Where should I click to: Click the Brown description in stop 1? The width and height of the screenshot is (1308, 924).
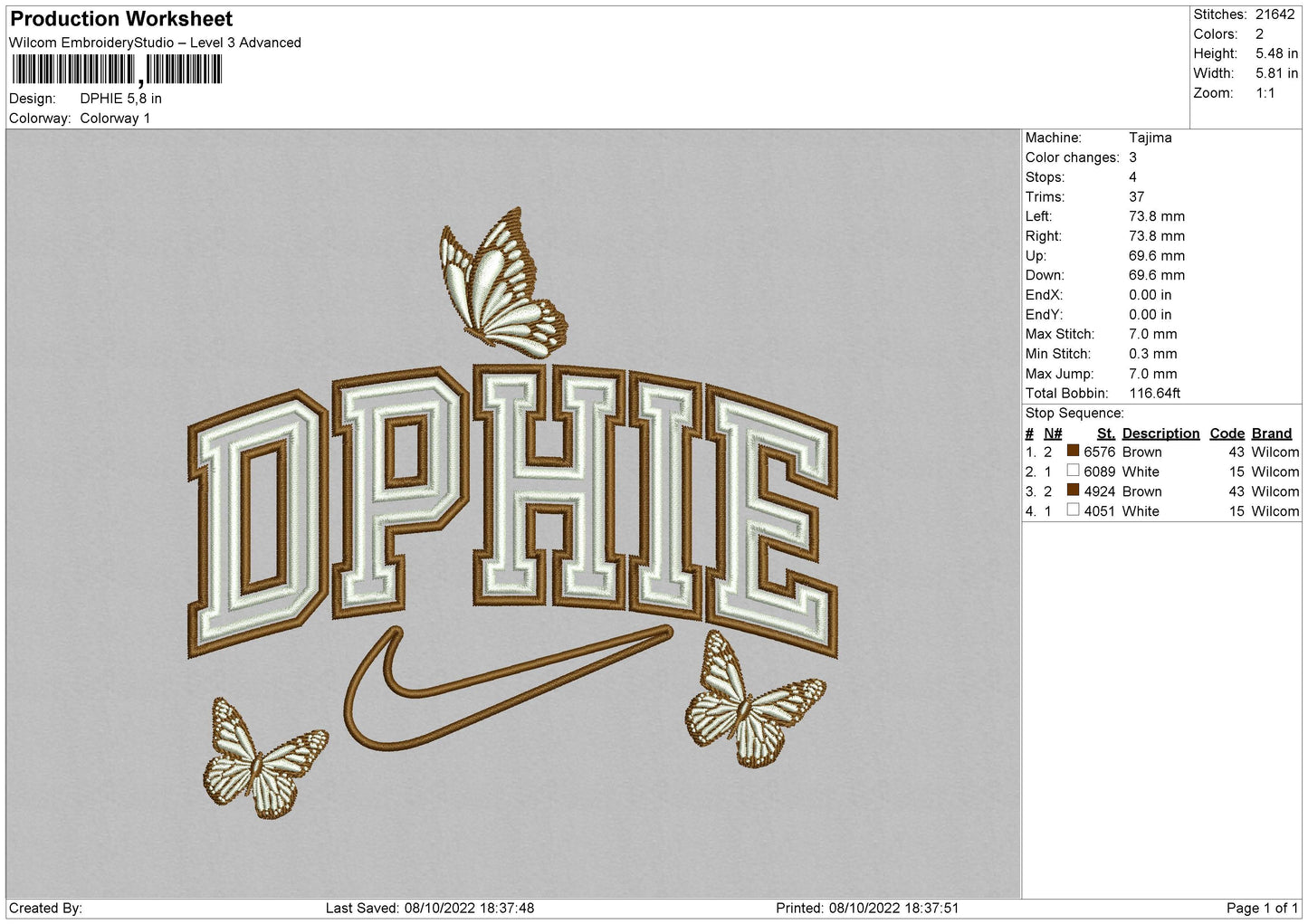coord(1141,452)
